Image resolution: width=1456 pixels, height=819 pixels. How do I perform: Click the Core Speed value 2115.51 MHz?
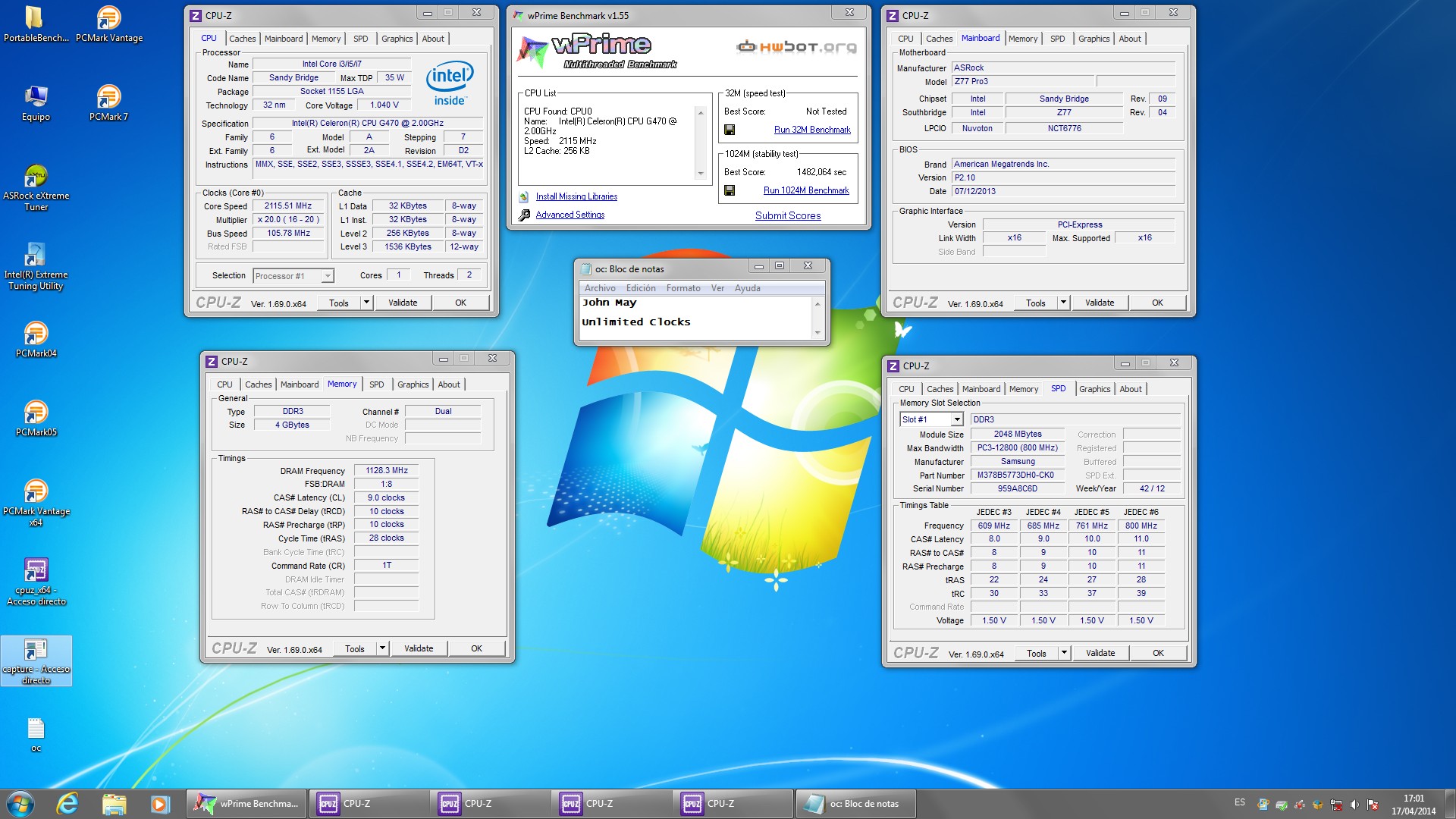(x=288, y=206)
